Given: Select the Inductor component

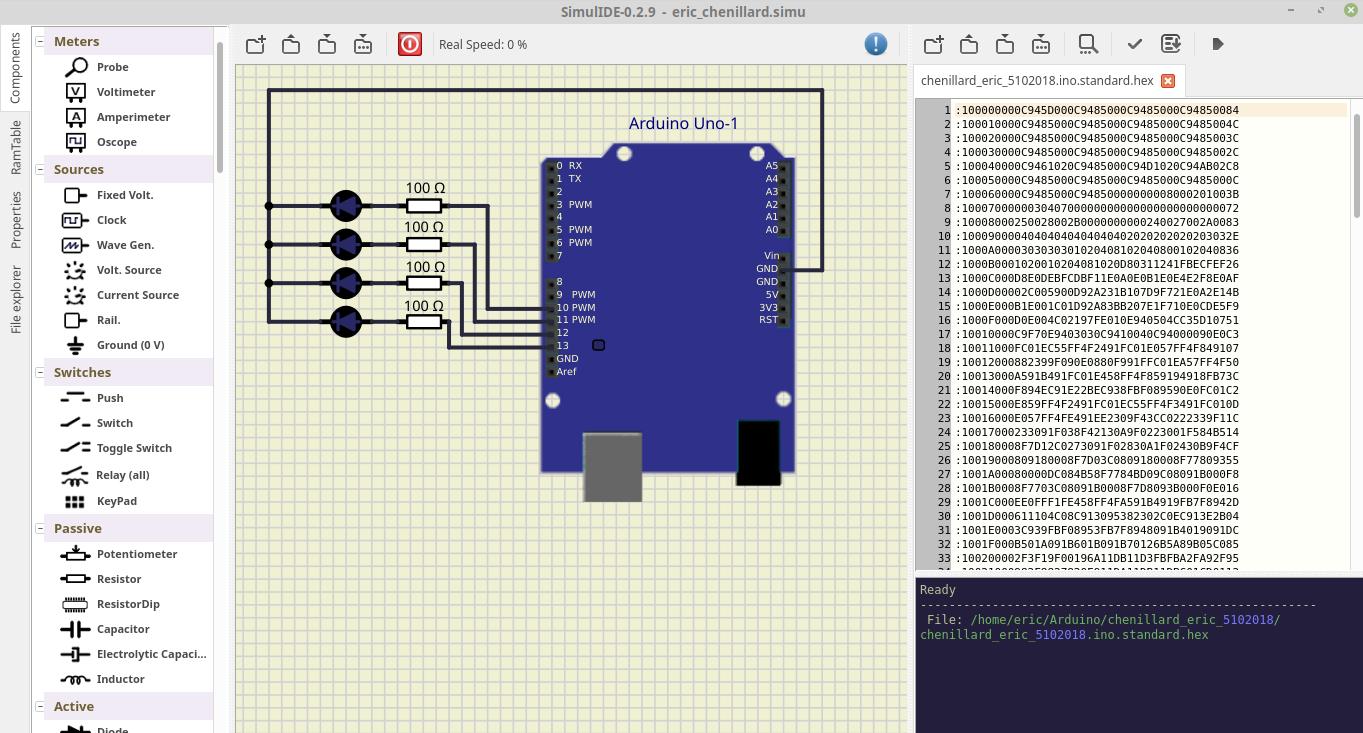Looking at the screenshot, I should click(120, 679).
